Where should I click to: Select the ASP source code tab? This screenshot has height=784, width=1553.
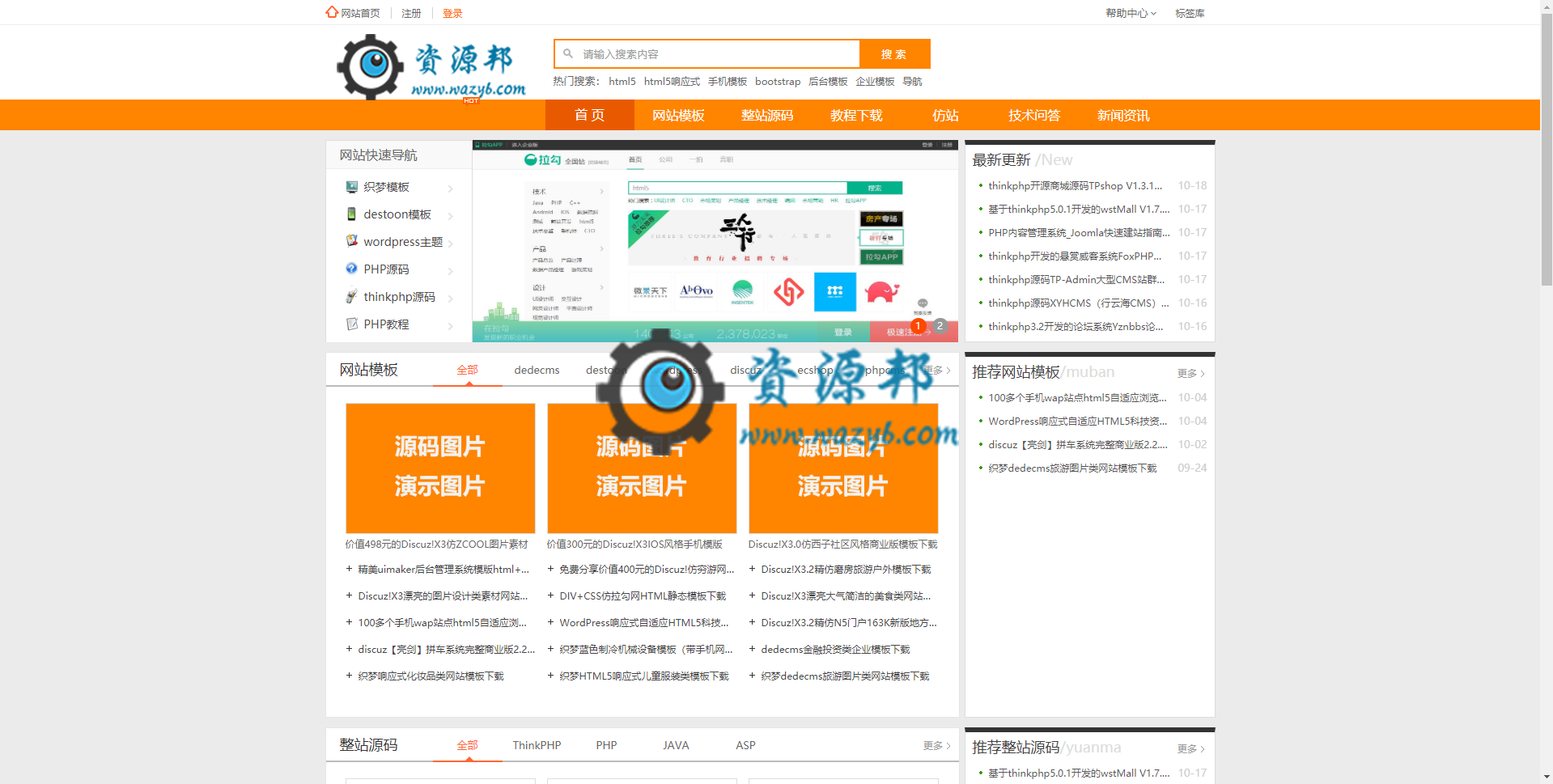(x=745, y=745)
